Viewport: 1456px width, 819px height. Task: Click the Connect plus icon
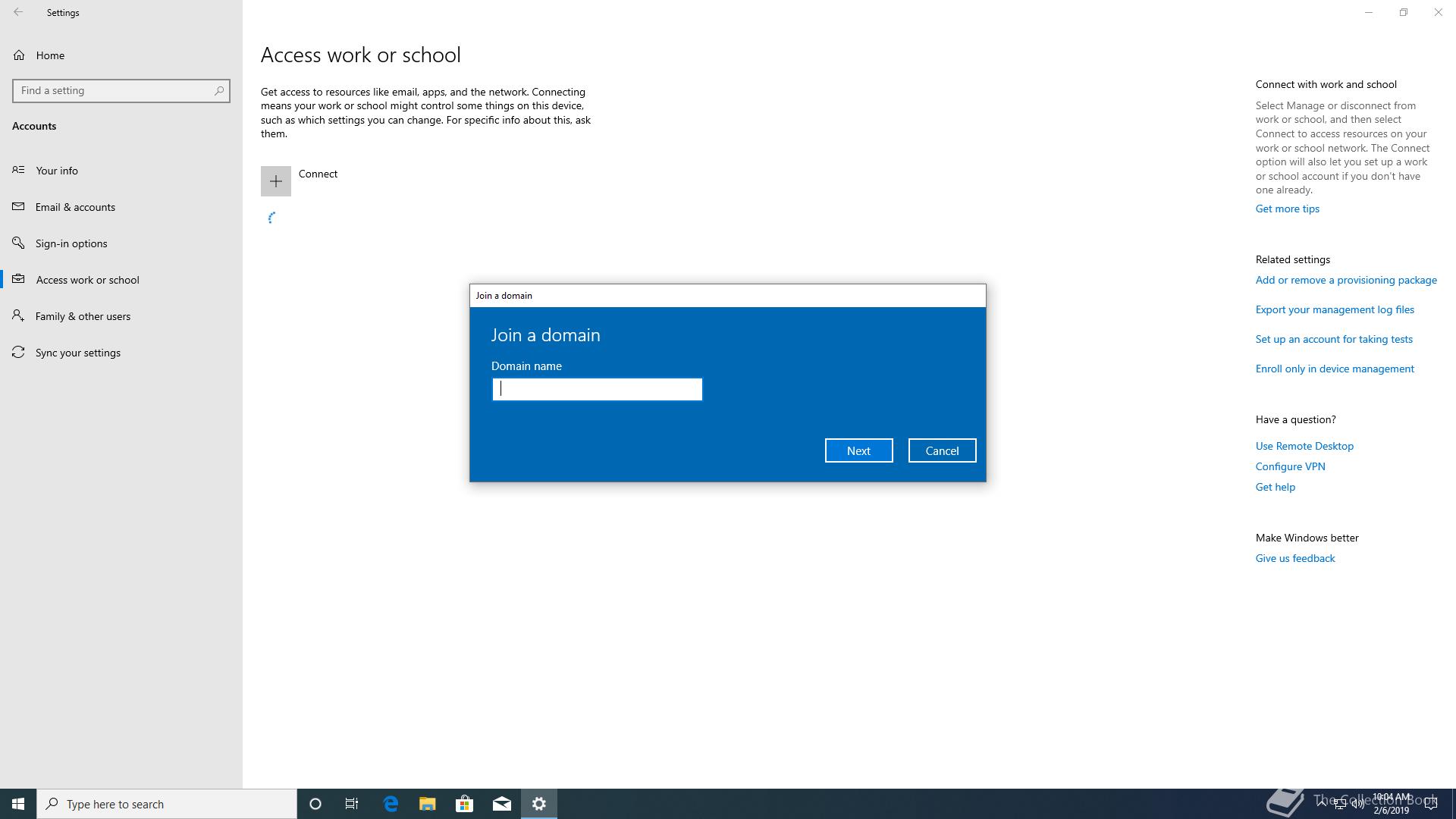(x=275, y=181)
